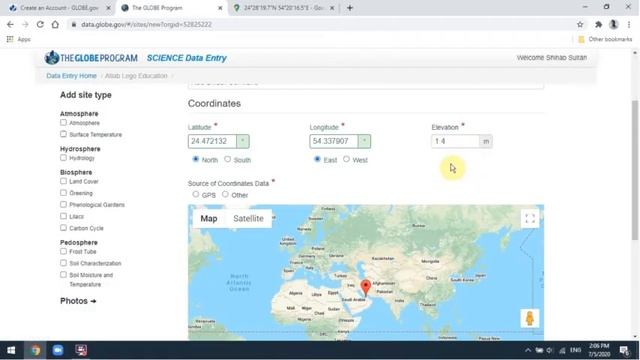Click into the Longitude input field
This screenshot has height=360, width=640.
334,141
